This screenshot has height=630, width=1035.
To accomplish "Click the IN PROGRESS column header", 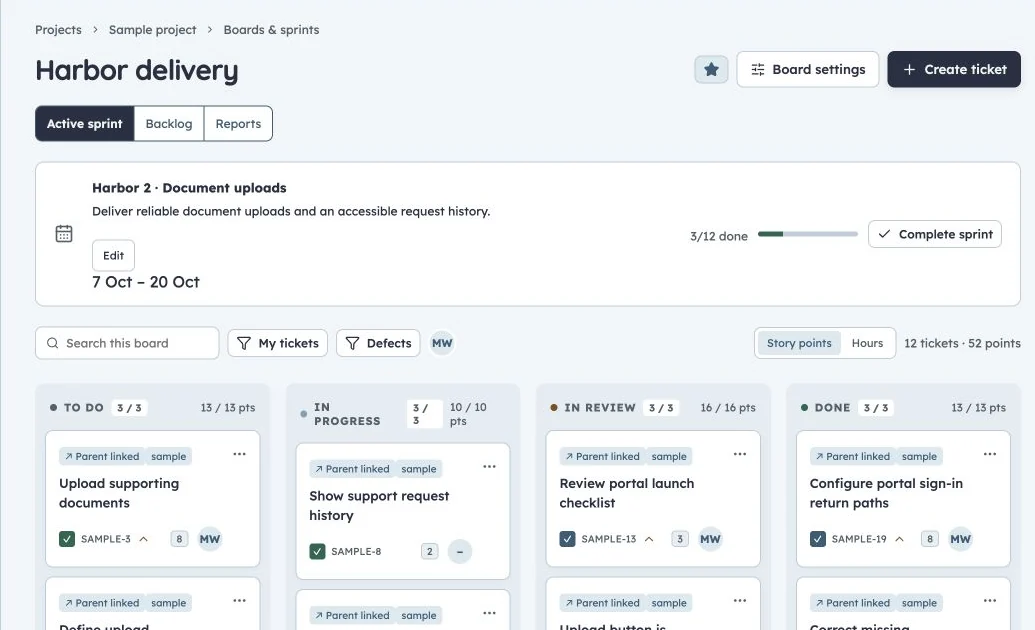I will (347, 414).
